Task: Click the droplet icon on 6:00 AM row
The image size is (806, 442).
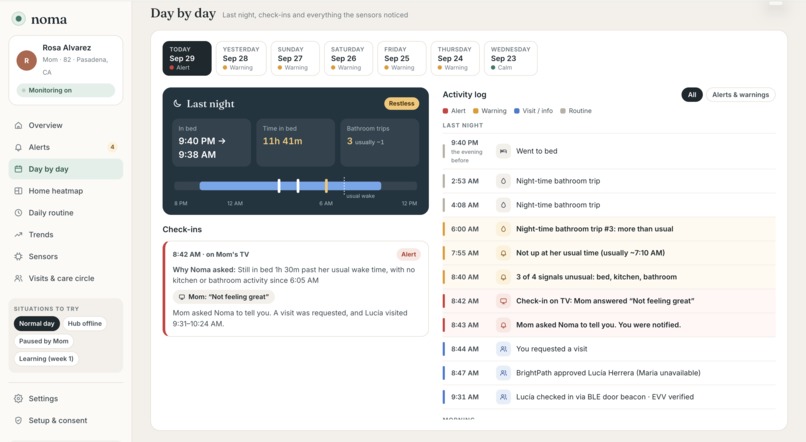Action: point(503,229)
